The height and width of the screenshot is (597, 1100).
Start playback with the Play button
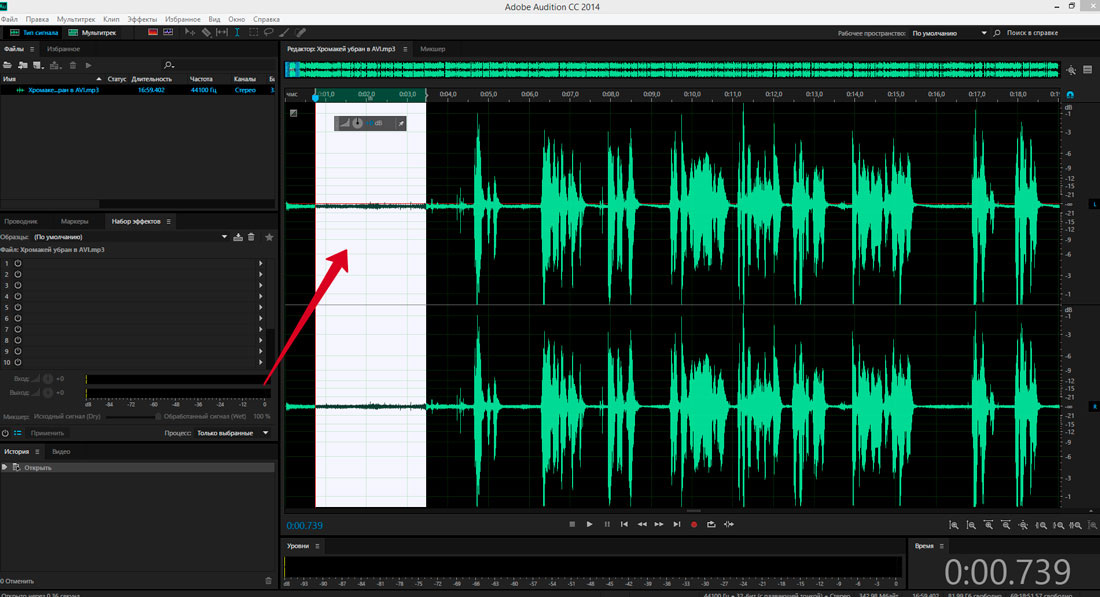click(x=589, y=524)
